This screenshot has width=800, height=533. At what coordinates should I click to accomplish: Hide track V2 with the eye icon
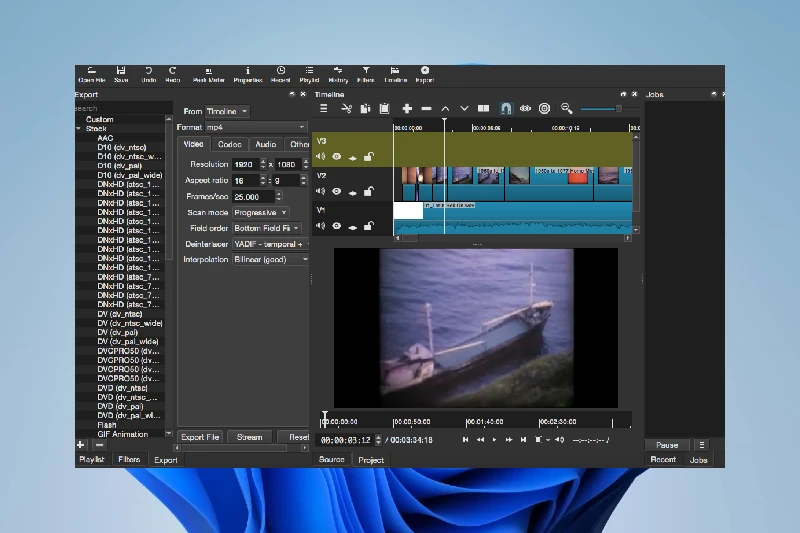pyautogui.click(x=337, y=191)
